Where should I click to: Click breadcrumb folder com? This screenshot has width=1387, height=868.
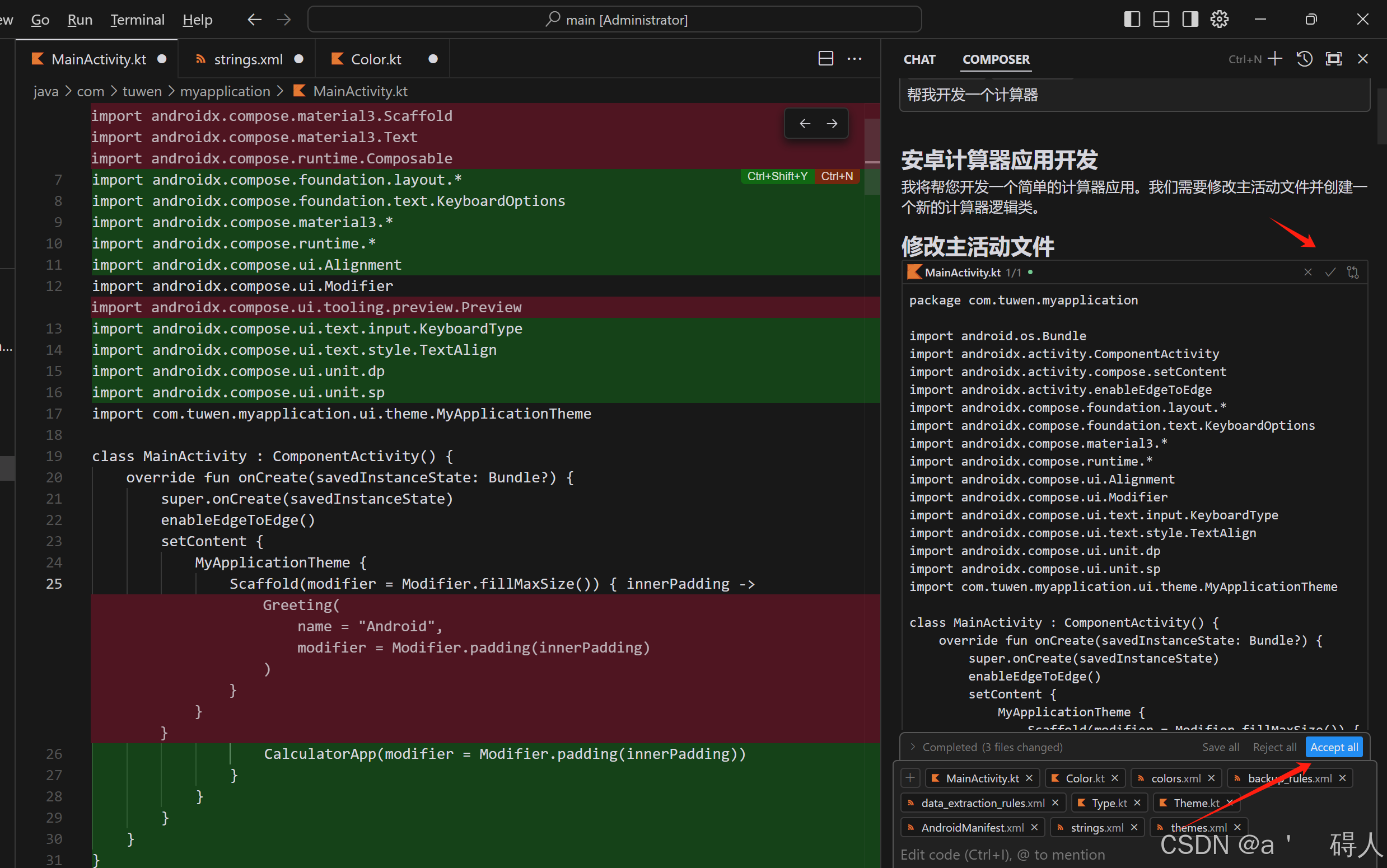[90, 91]
